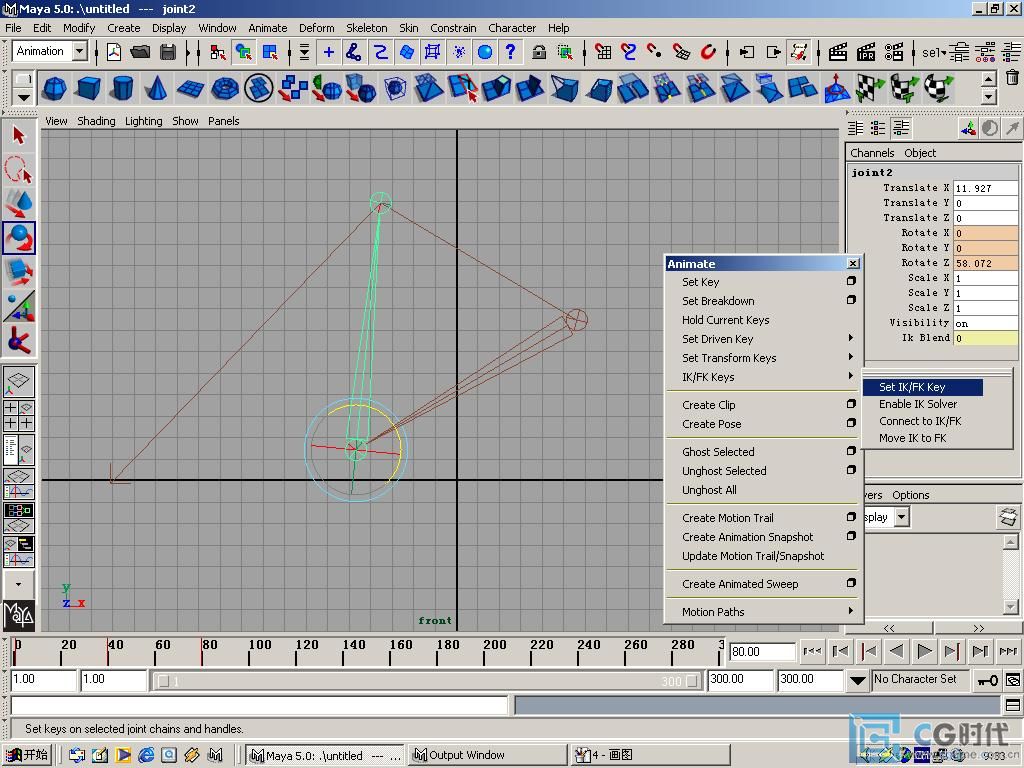Open the shelf tabs dropdown arrow
Viewport: 1024px width, 768px height.
23,97
